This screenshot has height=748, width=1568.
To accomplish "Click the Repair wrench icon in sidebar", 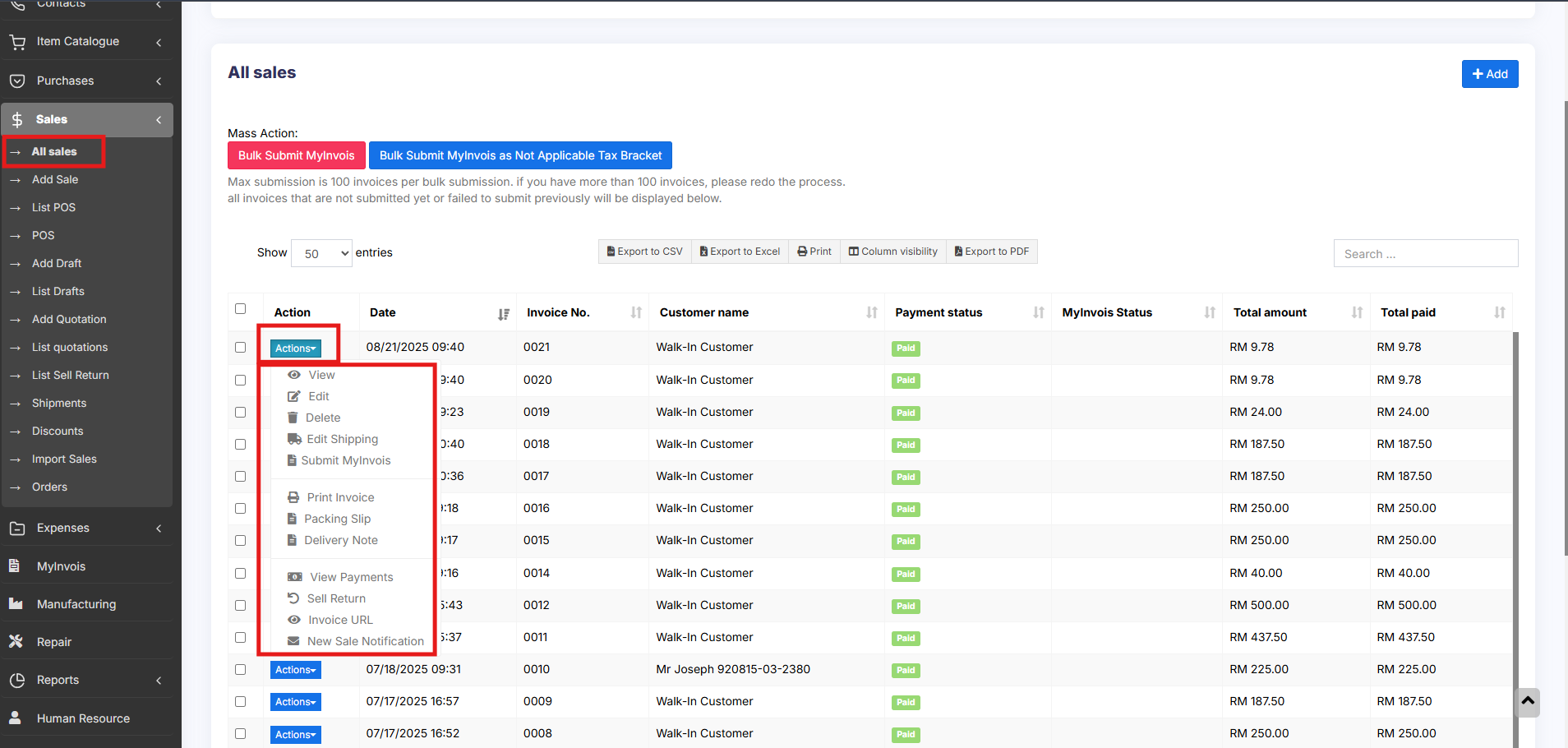I will (x=16, y=642).
